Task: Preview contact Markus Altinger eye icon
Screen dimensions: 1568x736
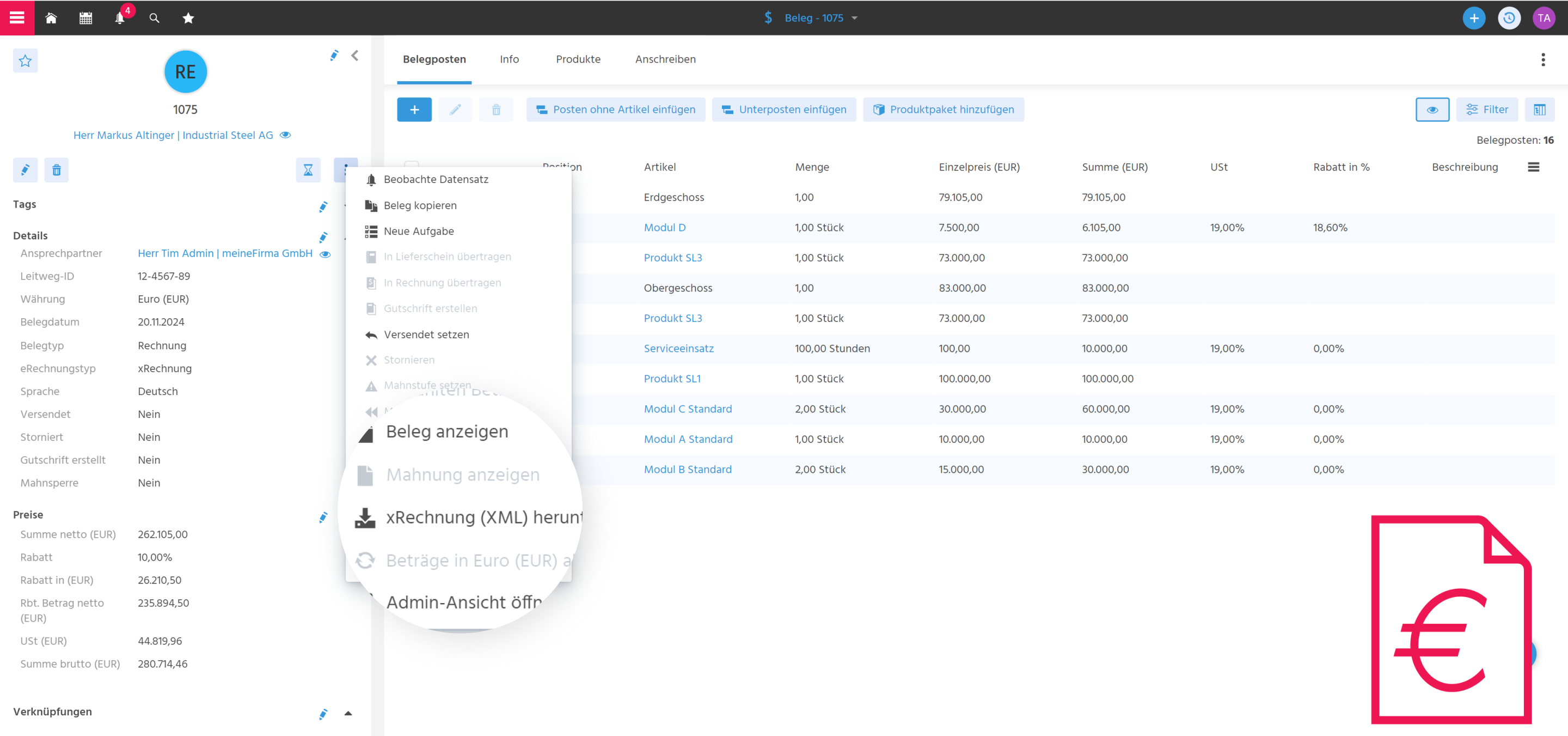Action: (285, 135)
